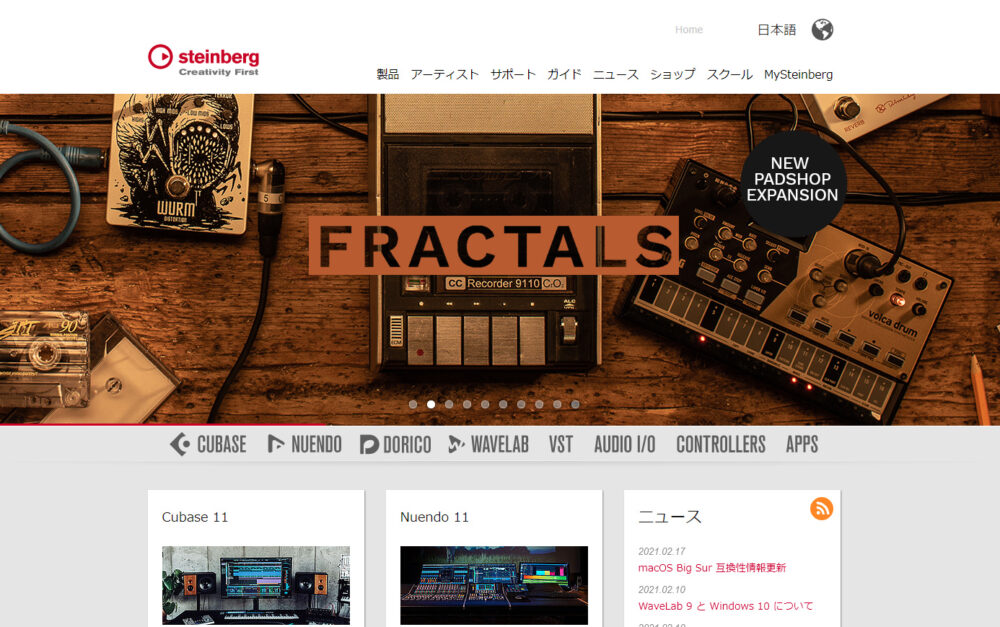Select the first carousel slide dot
The image size is (1000, 627).
(413, 404)
